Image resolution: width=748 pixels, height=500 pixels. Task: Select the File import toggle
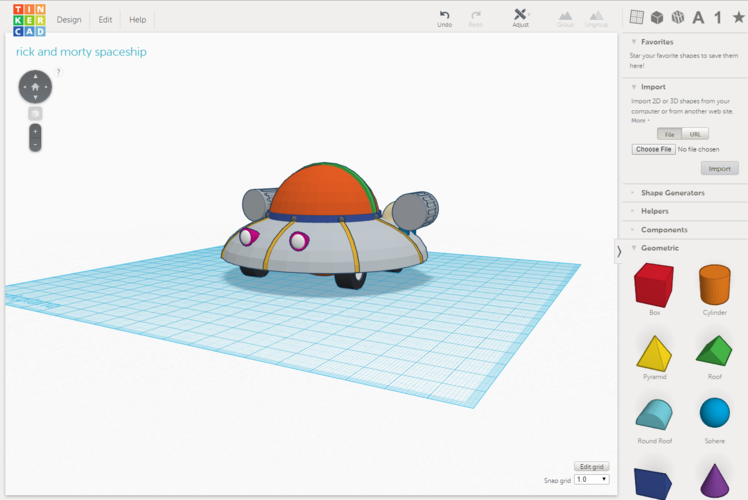click(669, 134)
